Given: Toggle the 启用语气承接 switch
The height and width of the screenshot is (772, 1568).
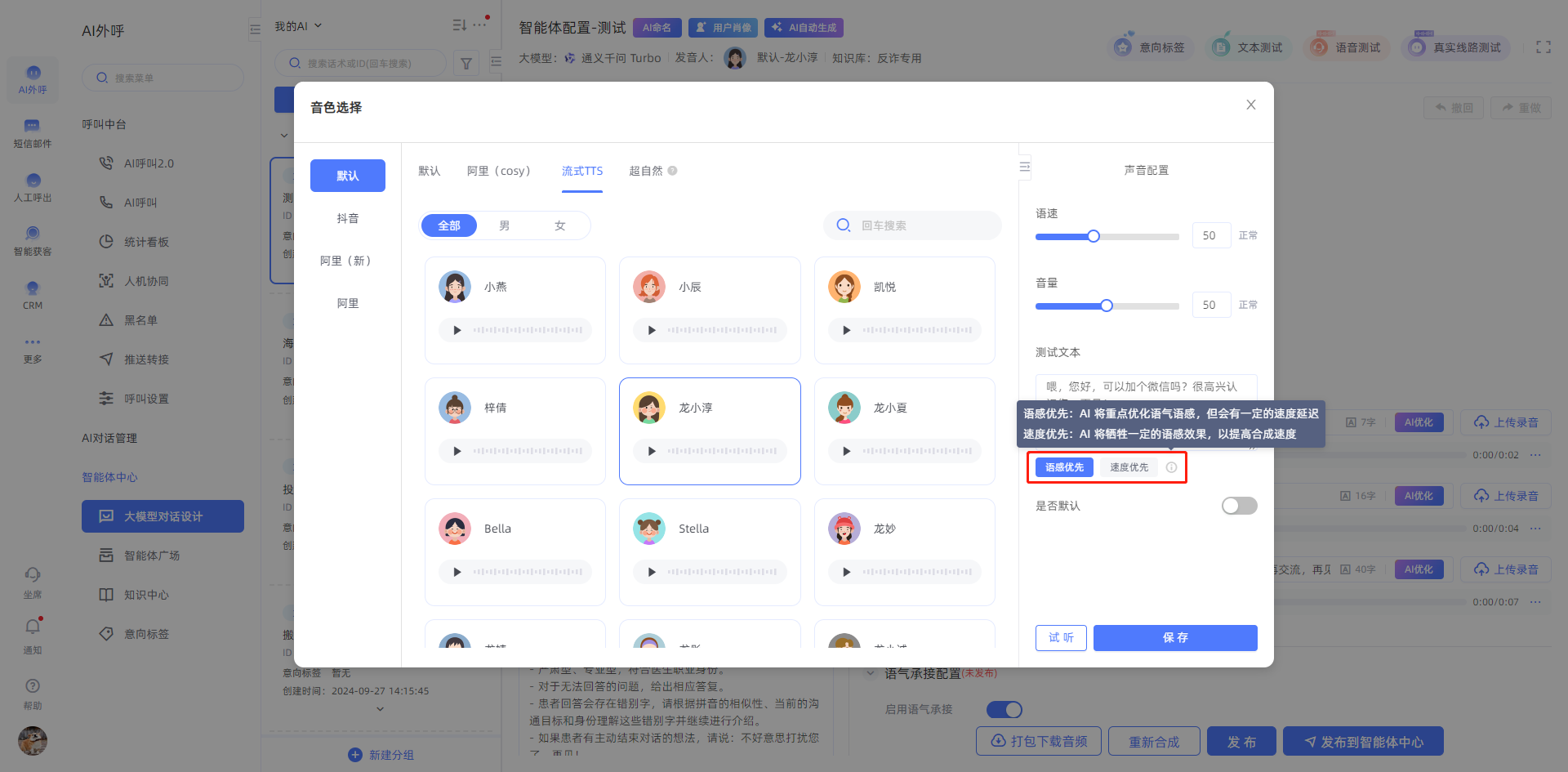Looking at the screenshot, I should tap(1004, 709).
